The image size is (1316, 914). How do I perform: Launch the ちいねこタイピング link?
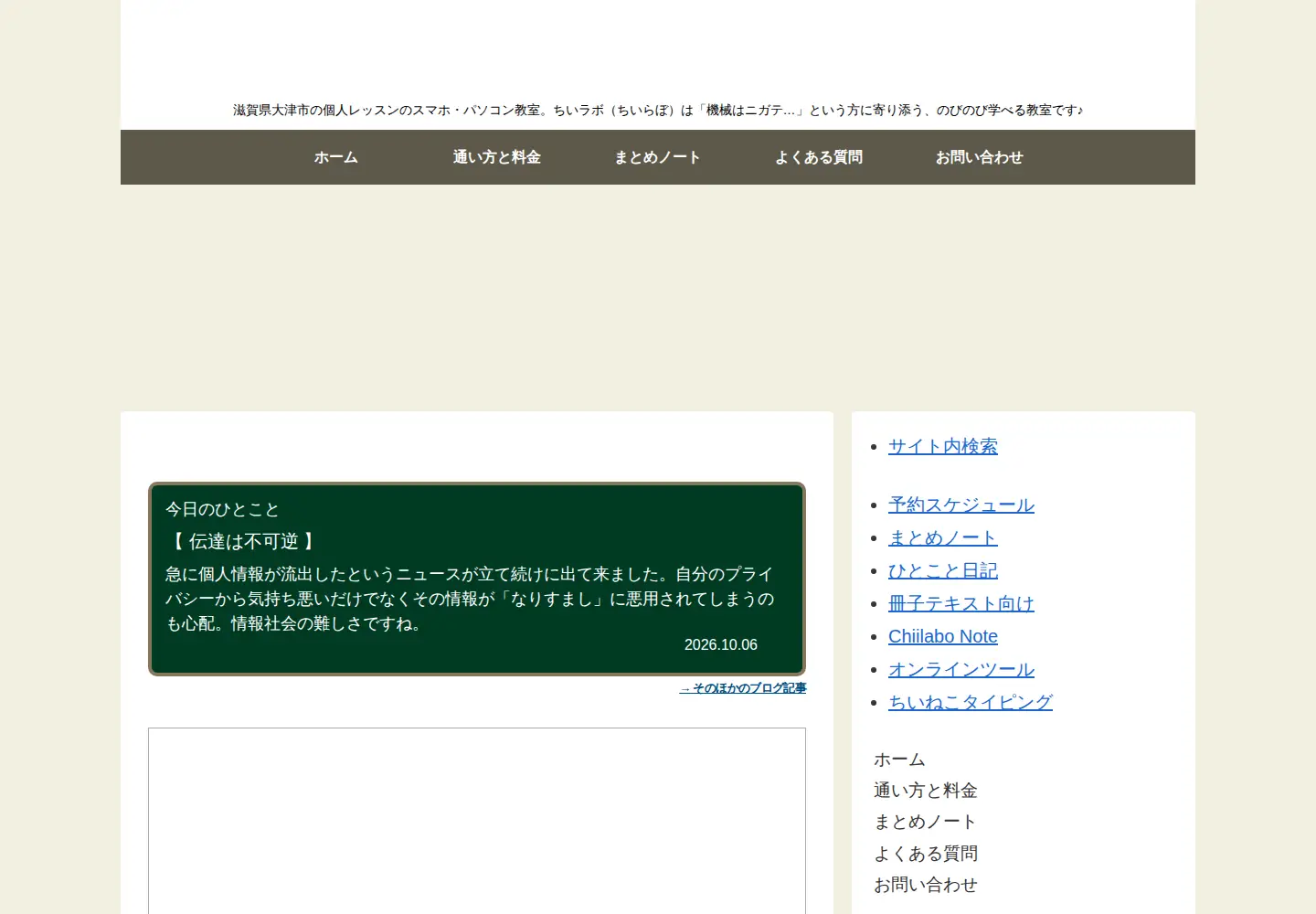click(x=971, y=702)
